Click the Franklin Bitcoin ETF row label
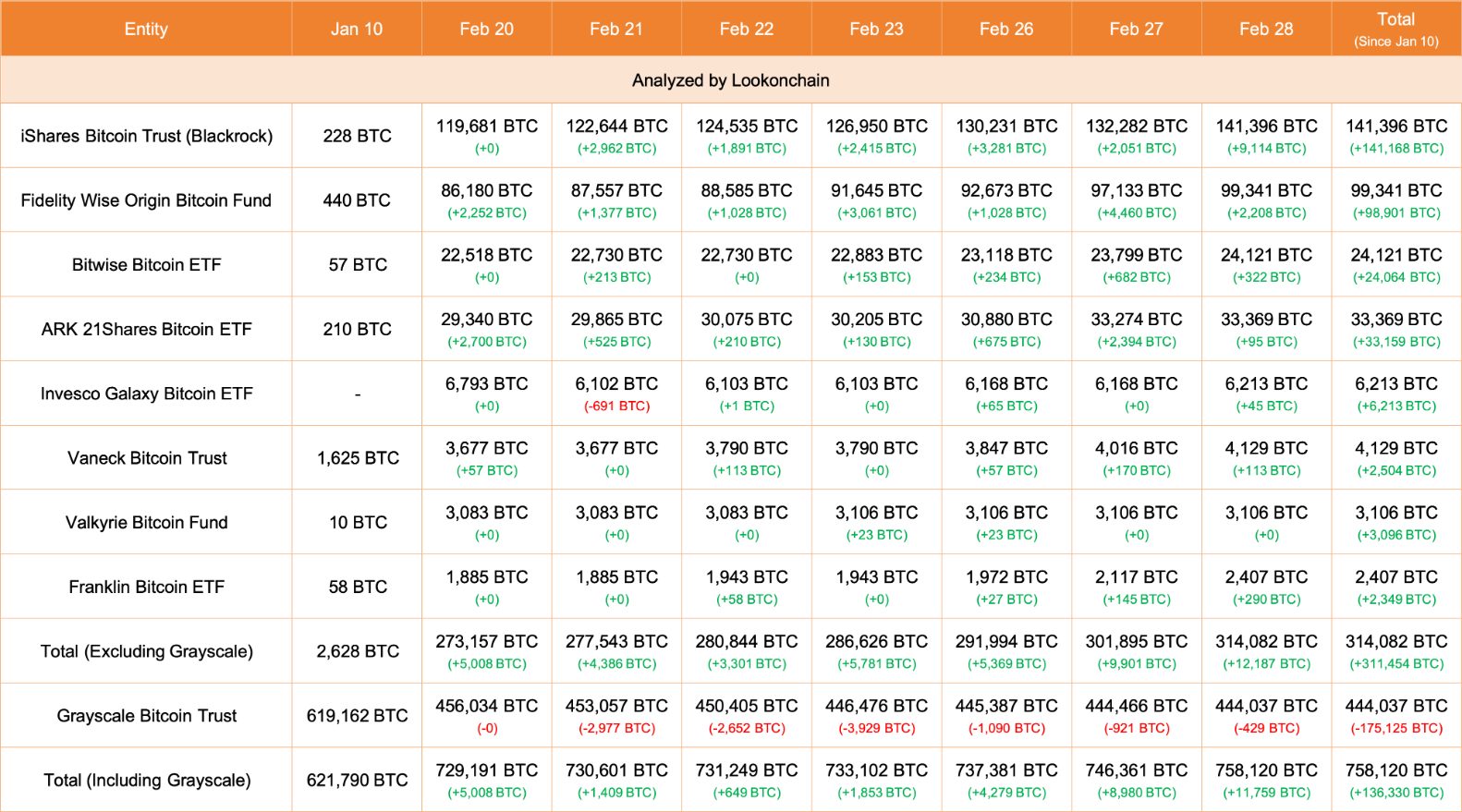The image size is (1462, 812). click(x=147, y=587)
